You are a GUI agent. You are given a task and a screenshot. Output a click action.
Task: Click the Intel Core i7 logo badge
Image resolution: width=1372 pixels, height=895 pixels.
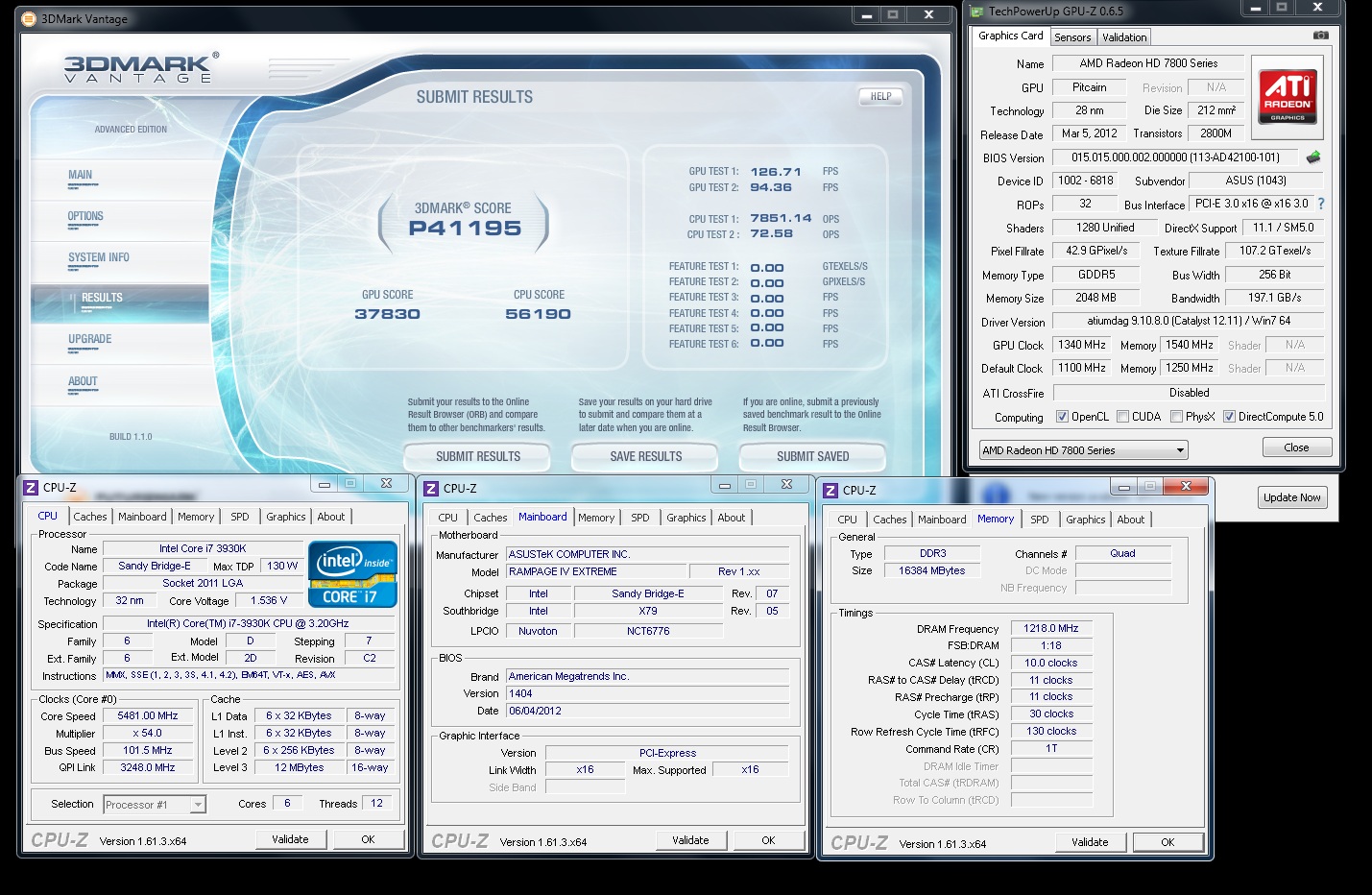(x=352, y=574)
